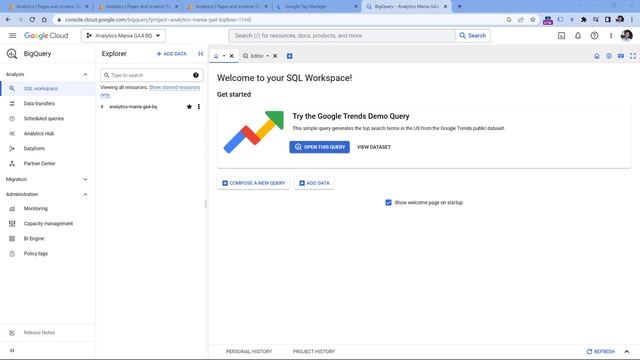Select SQL workspace in sidebar
The image size is (640, 360).
pos(48,89)
